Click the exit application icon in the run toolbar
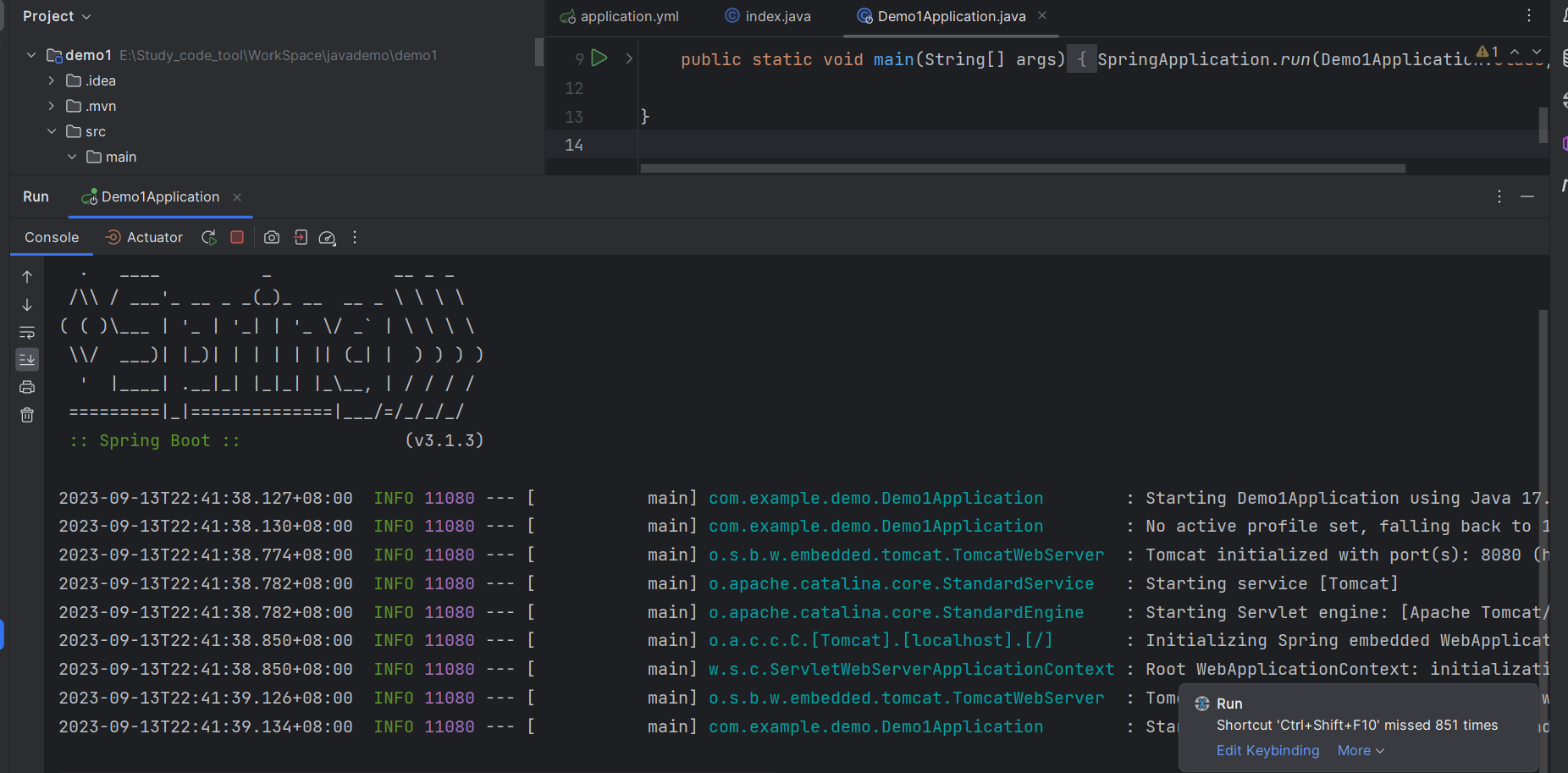This screenshot has width=1568, height=773. coord(301,238)
